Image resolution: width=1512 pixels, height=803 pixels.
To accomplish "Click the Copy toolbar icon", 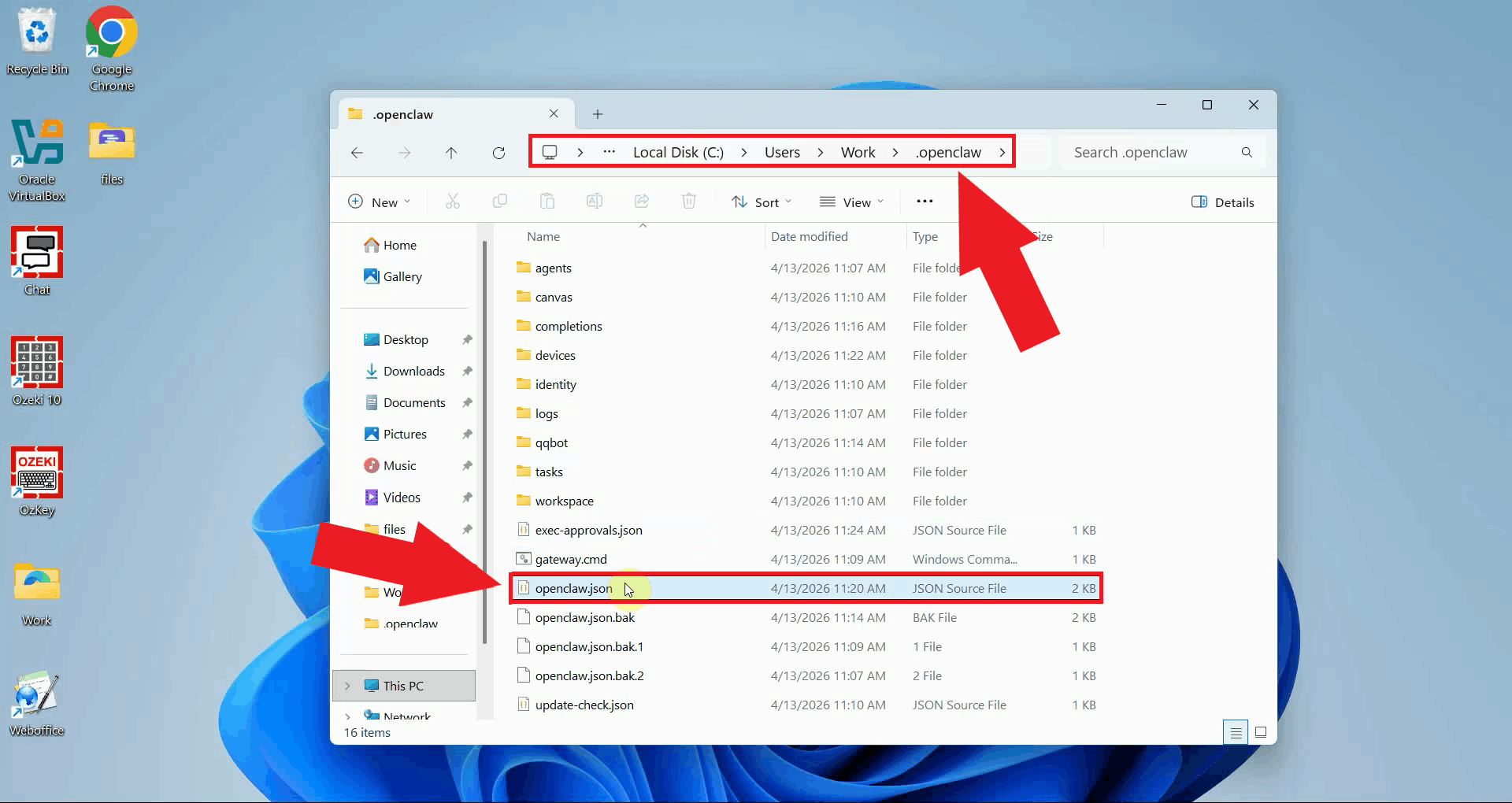I will pos(500,202).
